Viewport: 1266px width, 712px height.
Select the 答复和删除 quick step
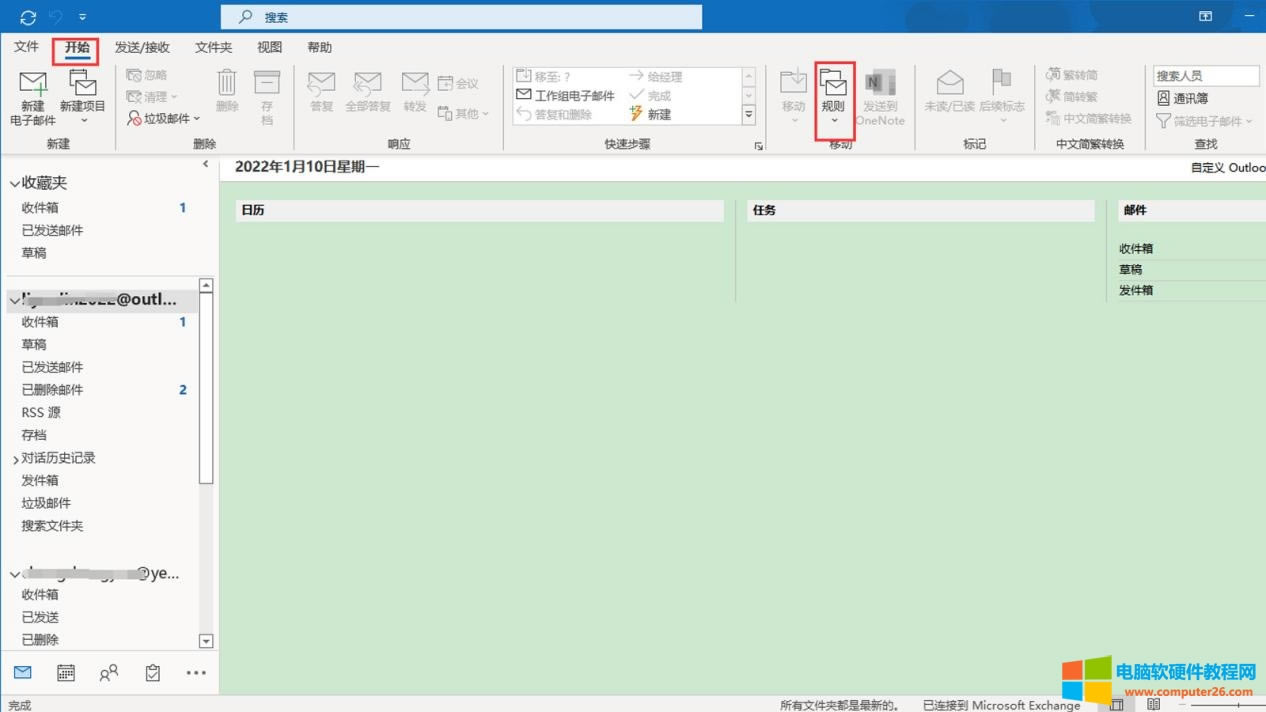(554, 114)
